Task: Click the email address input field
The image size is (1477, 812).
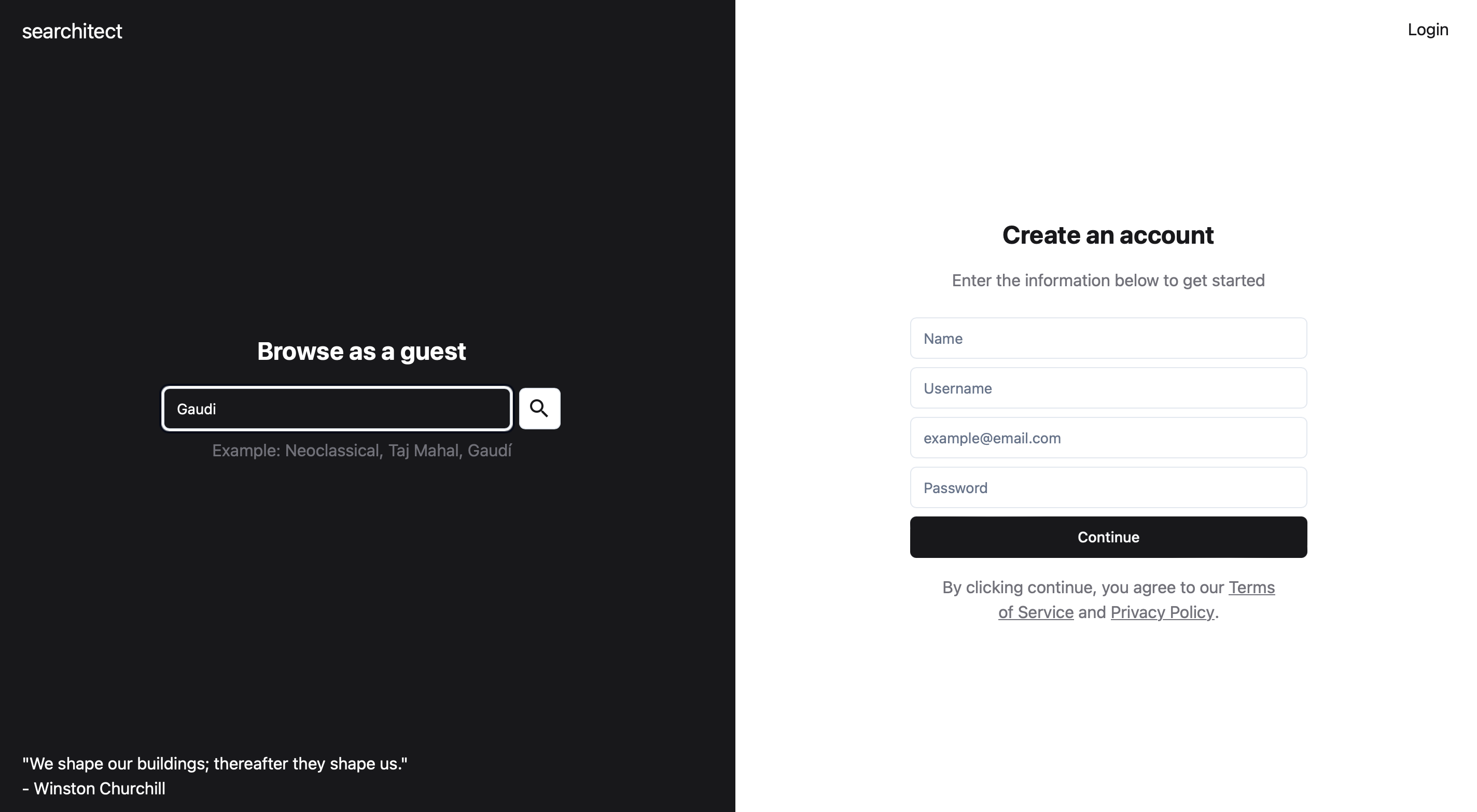Action: point(1108,438)
